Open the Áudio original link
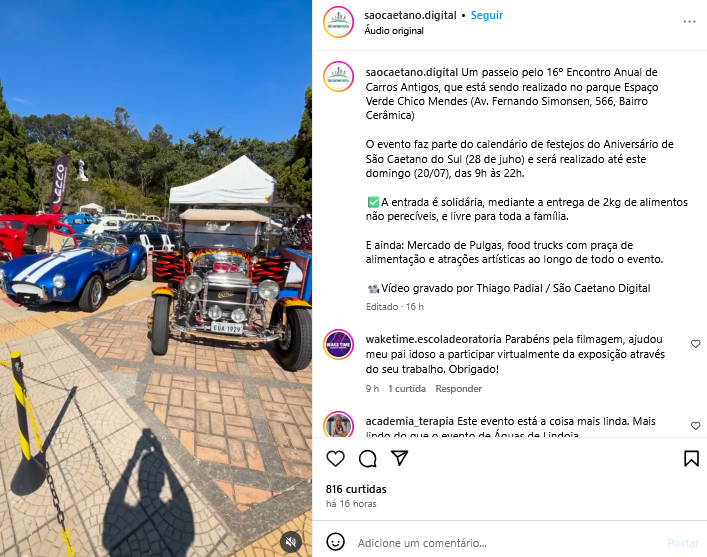This screenshot has width=707, height=557. 394,31
